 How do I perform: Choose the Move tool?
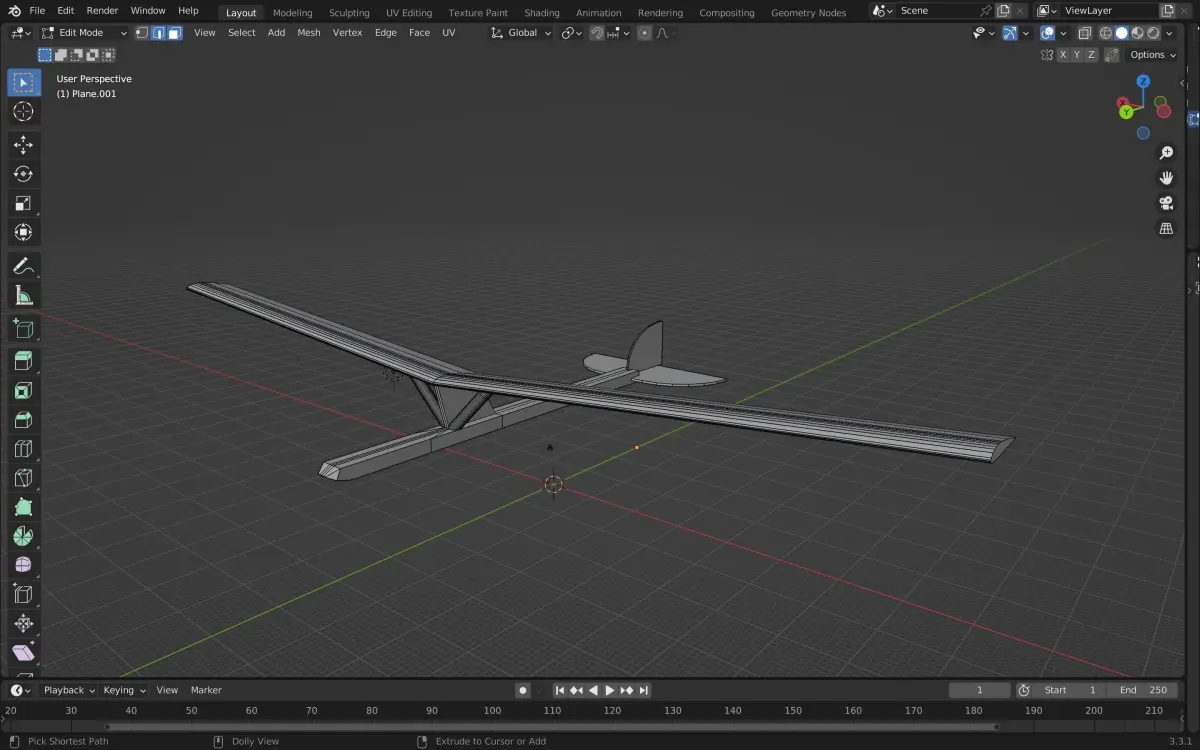pyautogui.click(x=24, y=145)
